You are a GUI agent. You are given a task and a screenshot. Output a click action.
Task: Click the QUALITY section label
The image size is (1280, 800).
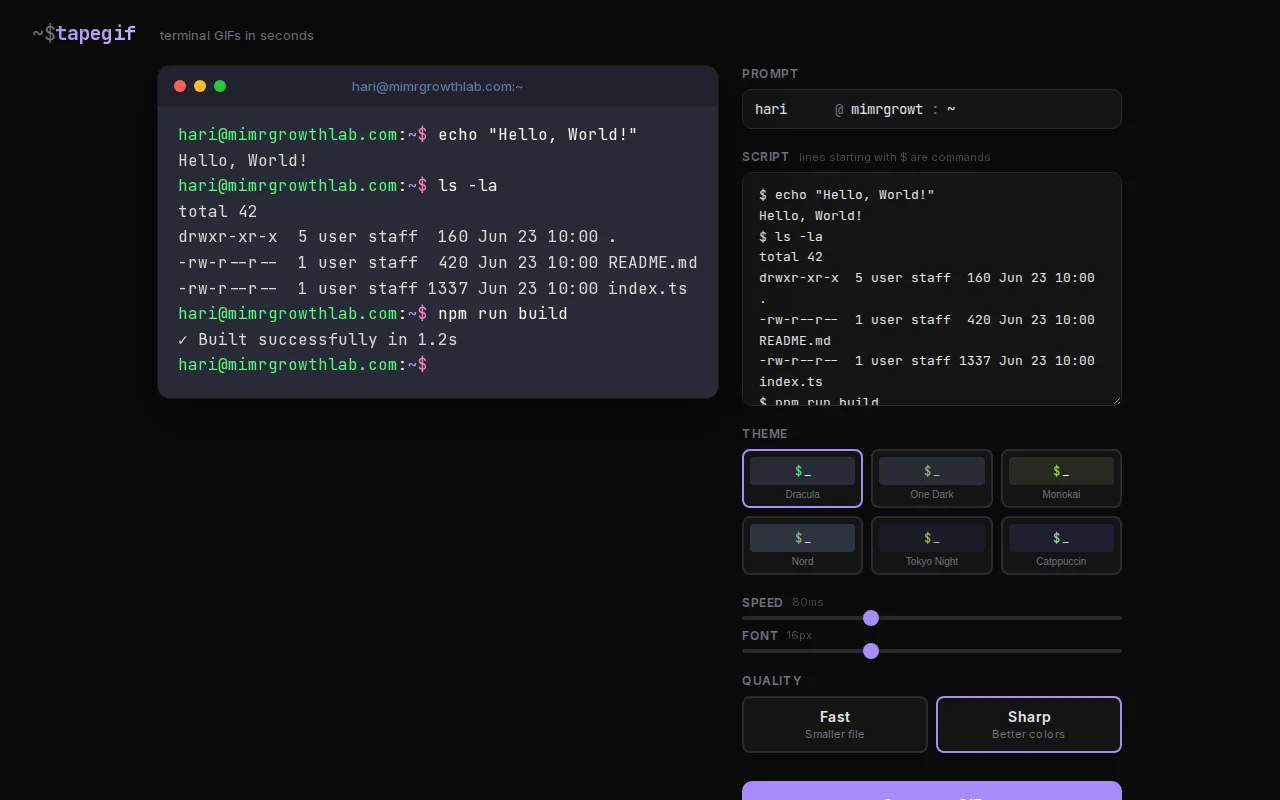coord(772,680)
